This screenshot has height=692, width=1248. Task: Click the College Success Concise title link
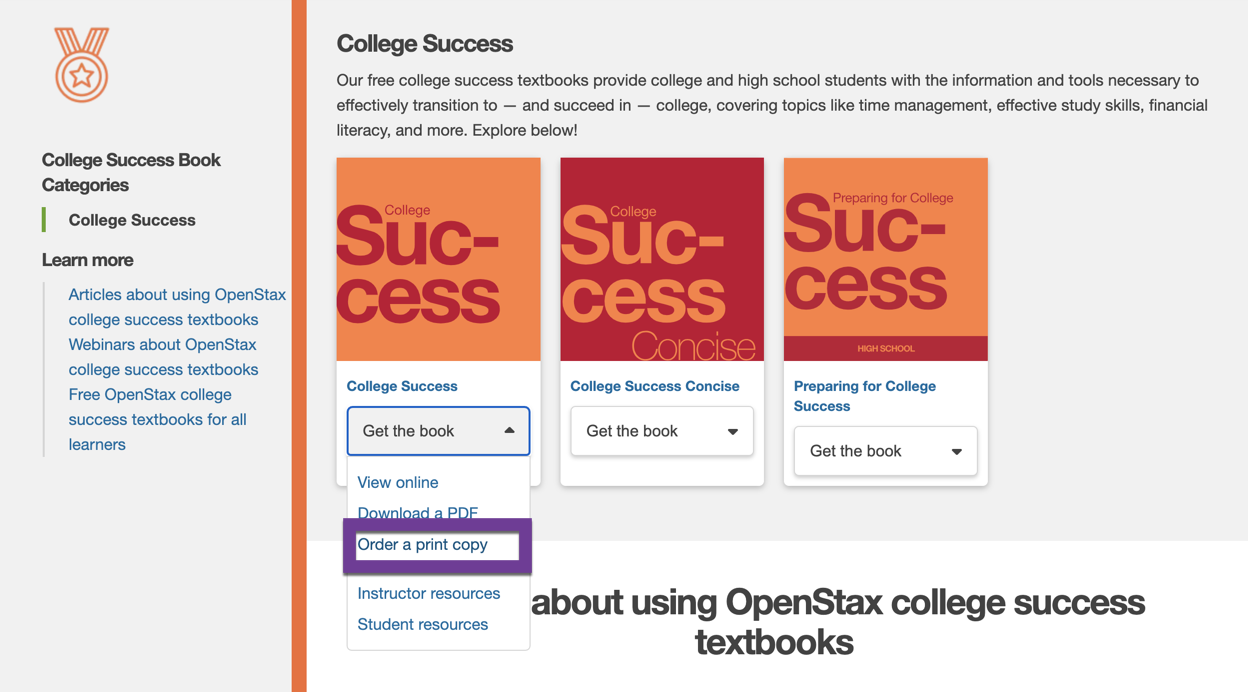pyautogui.click(x=655, y=386)
